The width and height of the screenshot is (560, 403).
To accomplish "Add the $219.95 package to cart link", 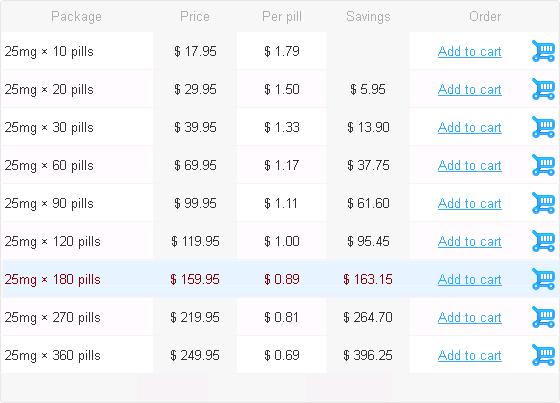I will 470,318.
